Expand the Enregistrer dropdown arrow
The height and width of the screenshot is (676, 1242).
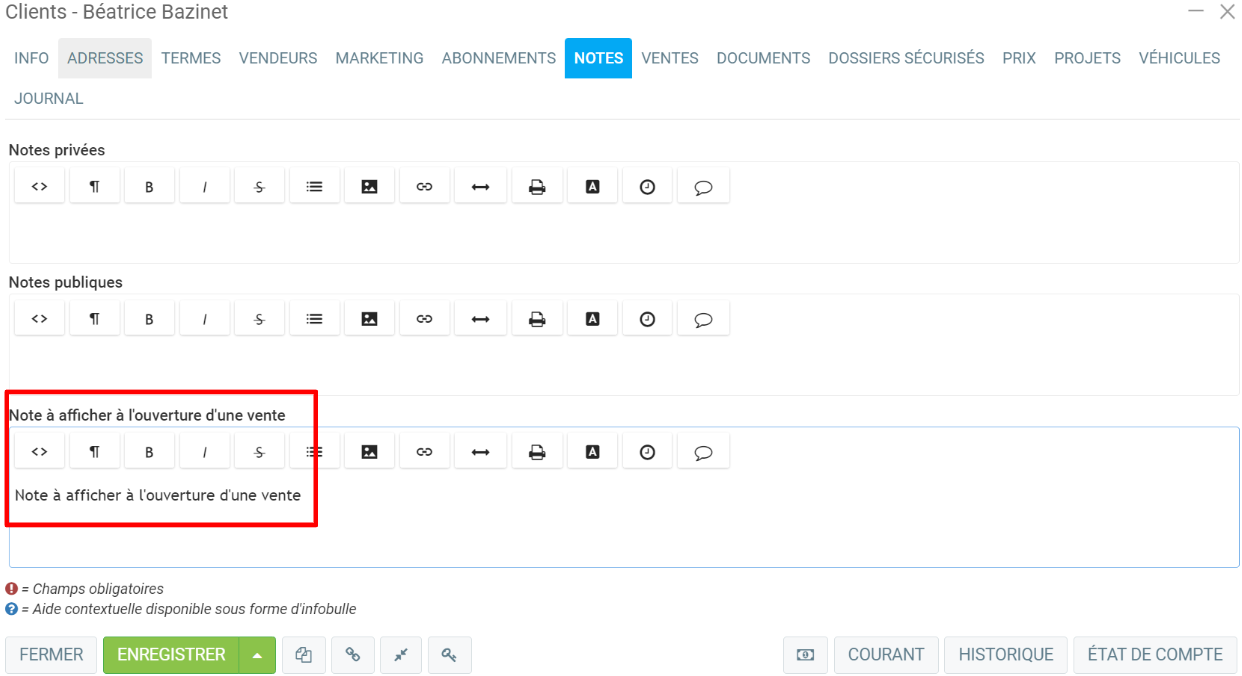coord(257,655)
